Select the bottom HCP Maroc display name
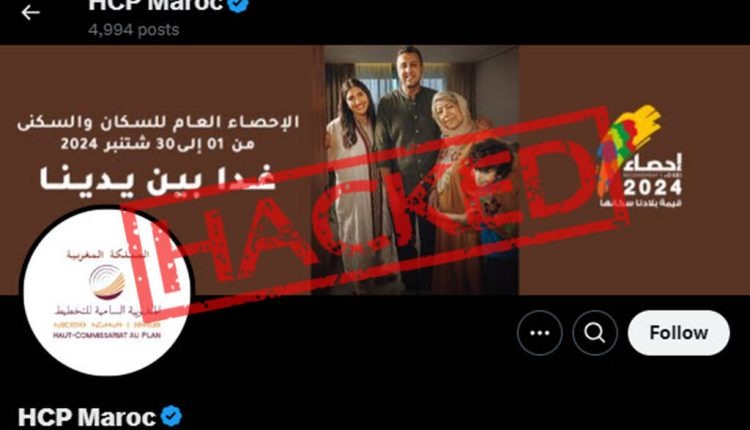 [87, 417]
